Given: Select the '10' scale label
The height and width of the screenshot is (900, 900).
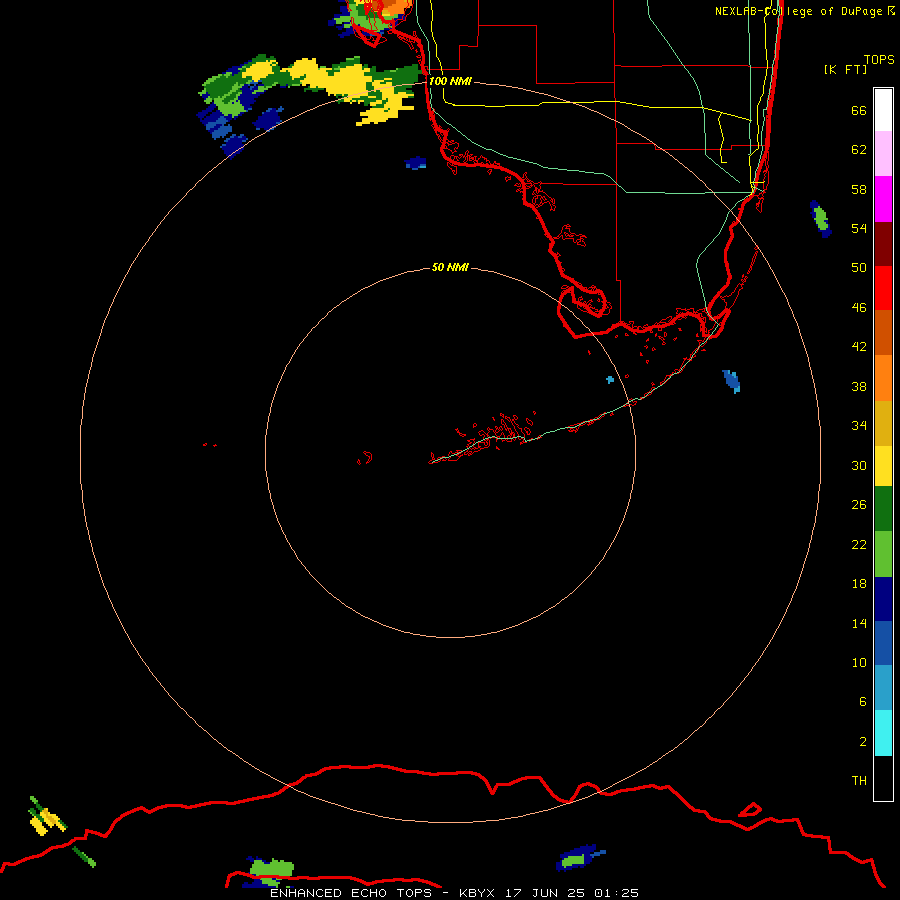Looking at the screenshot, I should [x=859, y=662].
